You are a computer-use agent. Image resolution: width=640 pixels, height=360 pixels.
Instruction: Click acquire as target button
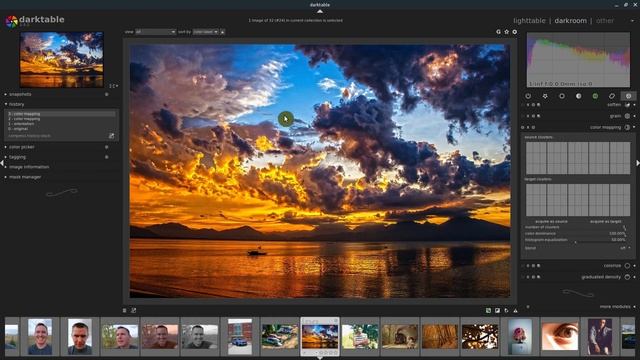[605, 221]
